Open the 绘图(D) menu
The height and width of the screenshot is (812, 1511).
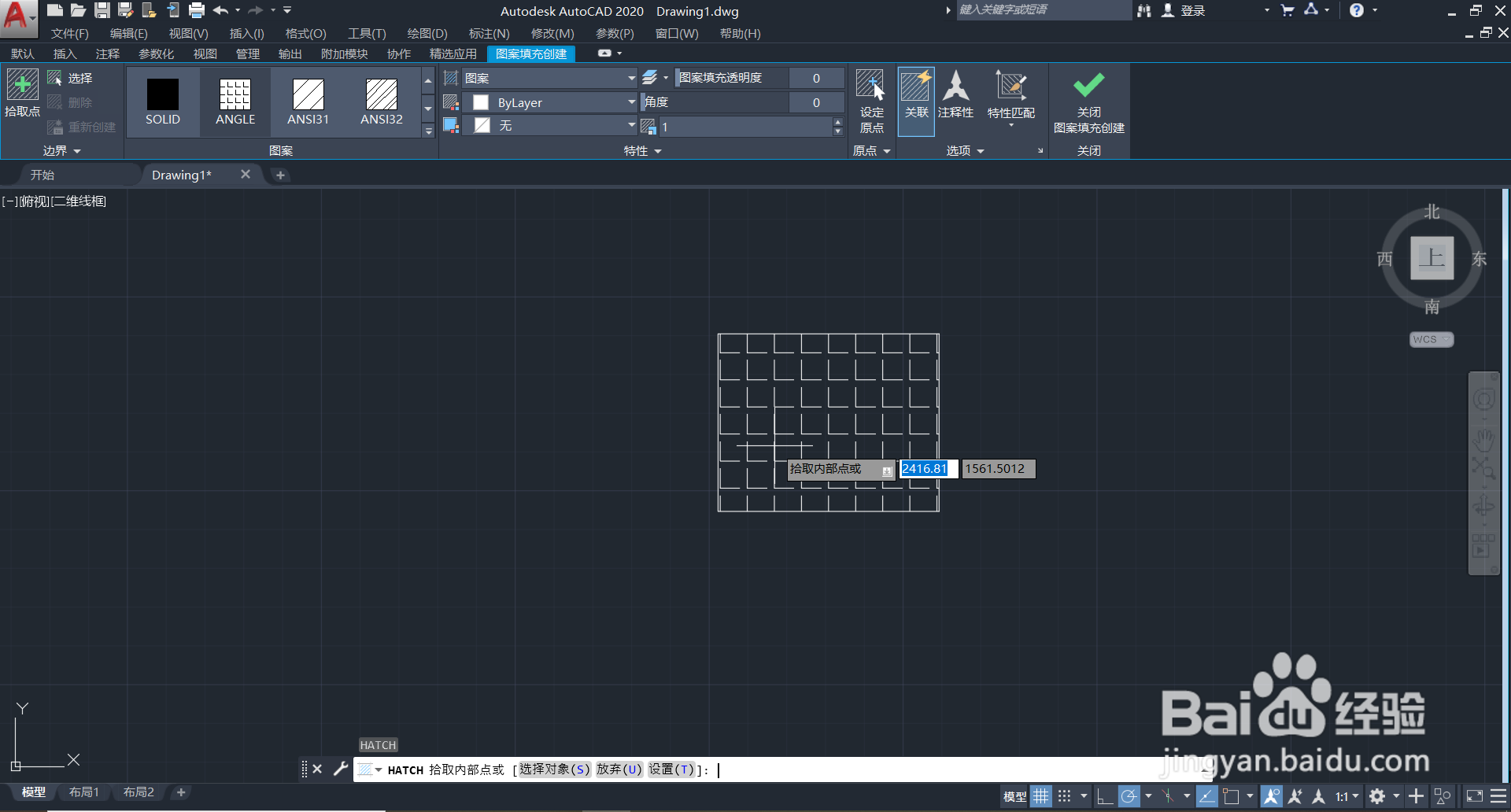(x=427, y=34)
